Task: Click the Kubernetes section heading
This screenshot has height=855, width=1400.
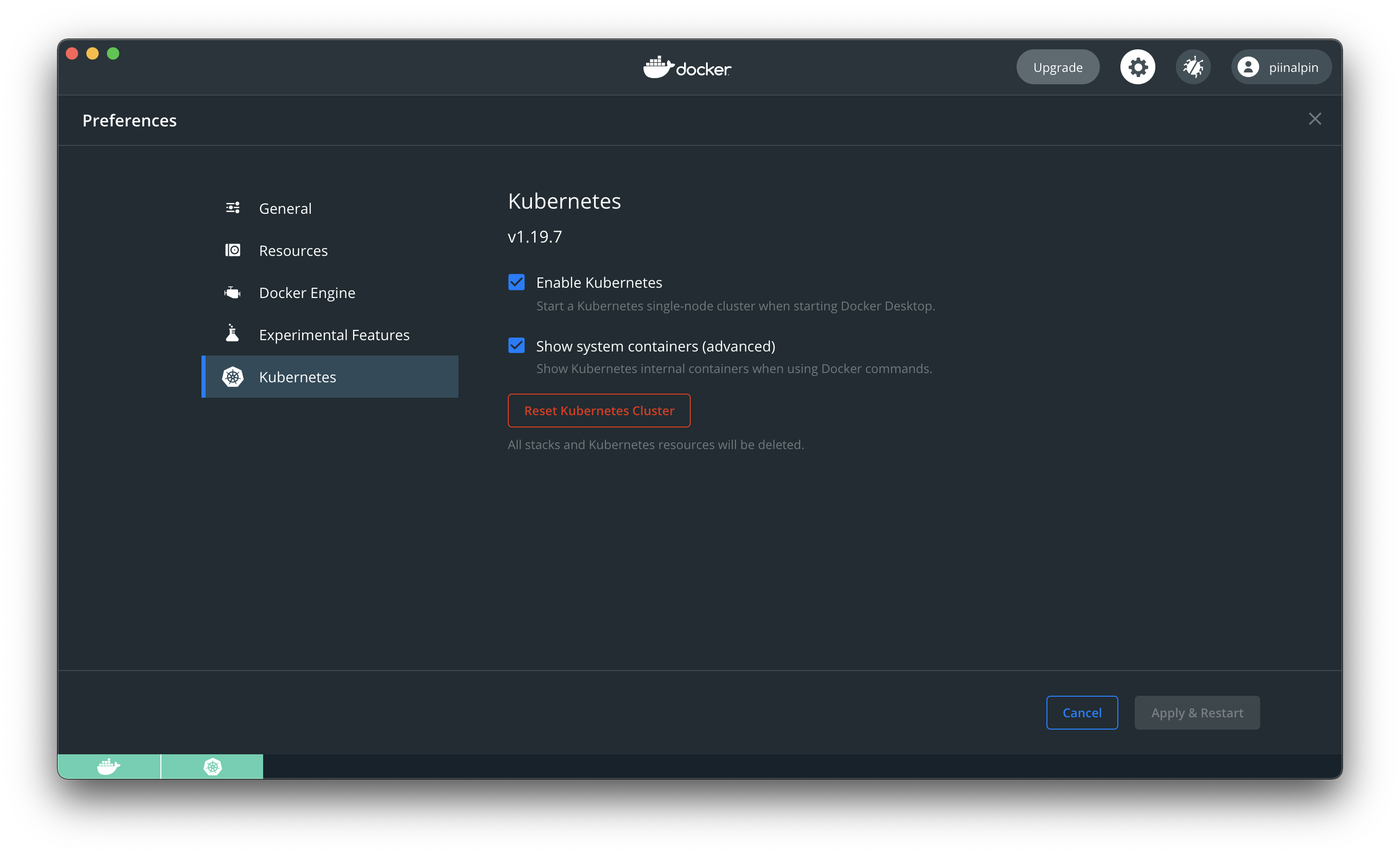Action: 564,201
